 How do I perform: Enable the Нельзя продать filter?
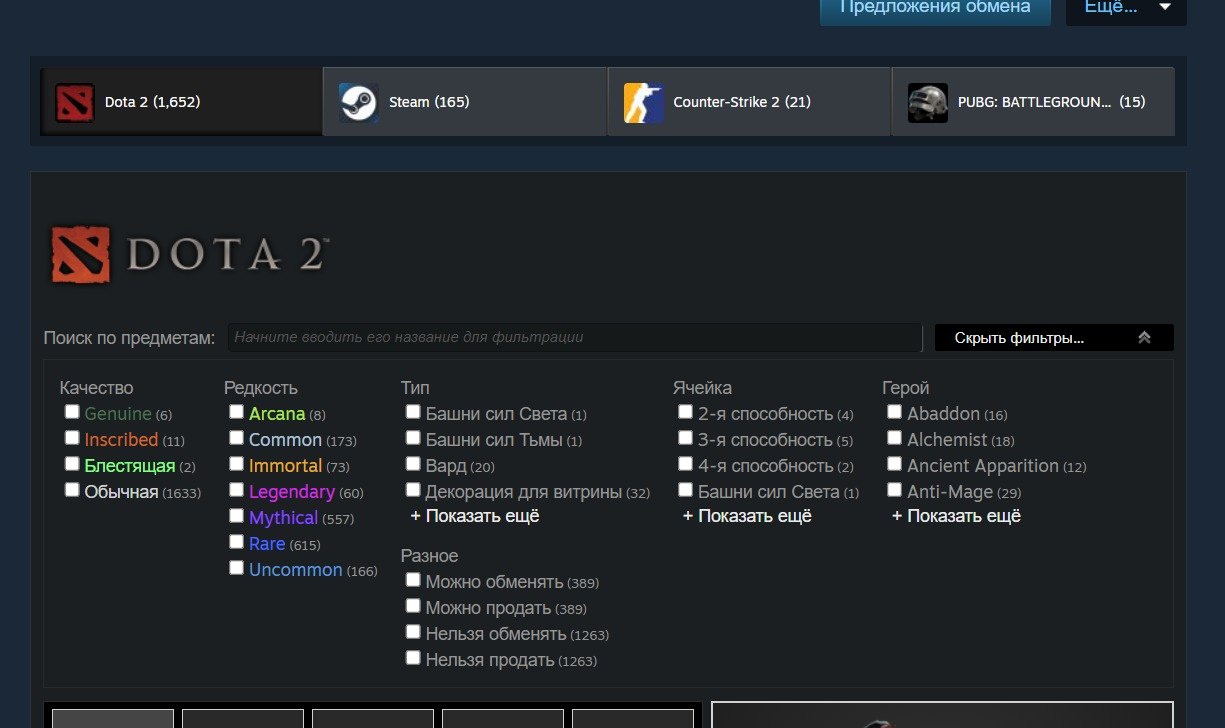(413, 658)
